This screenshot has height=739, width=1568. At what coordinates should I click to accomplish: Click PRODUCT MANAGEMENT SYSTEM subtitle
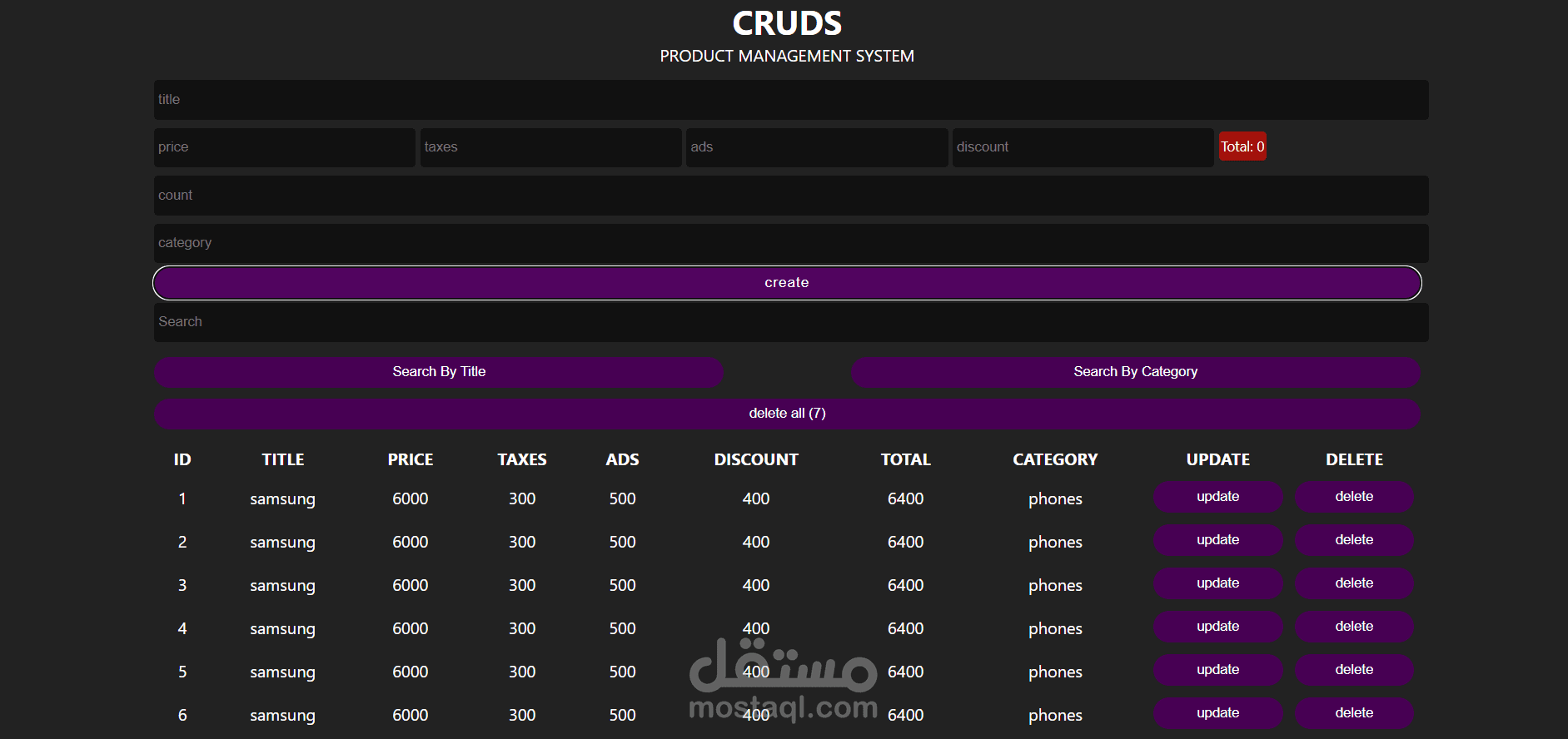click(x=787, y=56)
